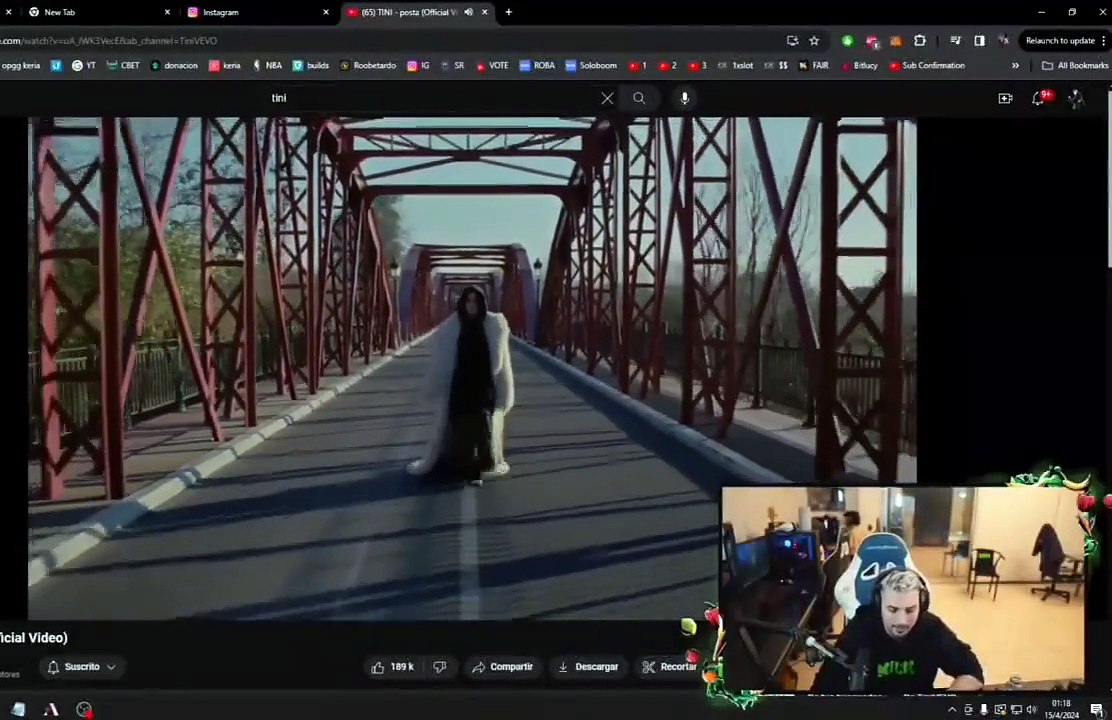The width and height of the screenshot is (1112, 720).
Task: Open CBET bookmark
Action: point(123,65)
